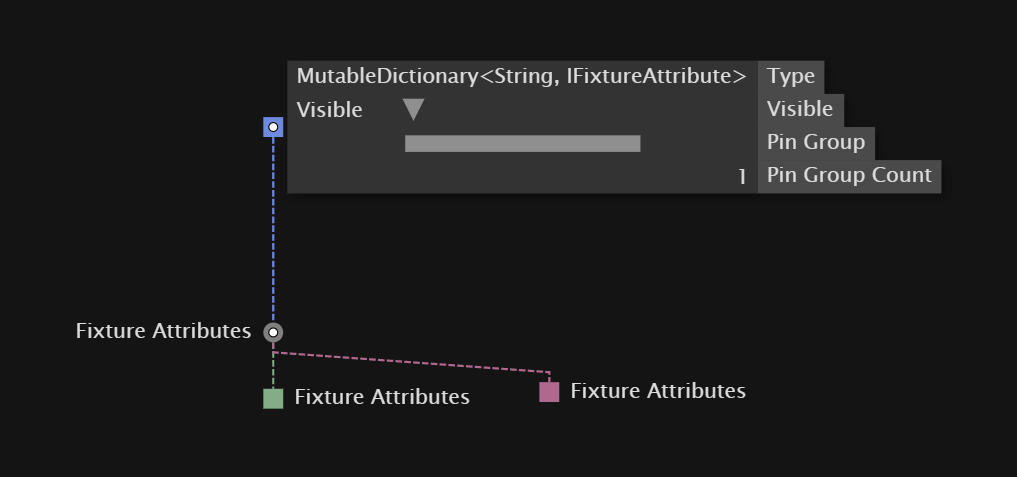Click the Pin Group property label
The width and height of the screenshot is (1017, 477).
816,142
